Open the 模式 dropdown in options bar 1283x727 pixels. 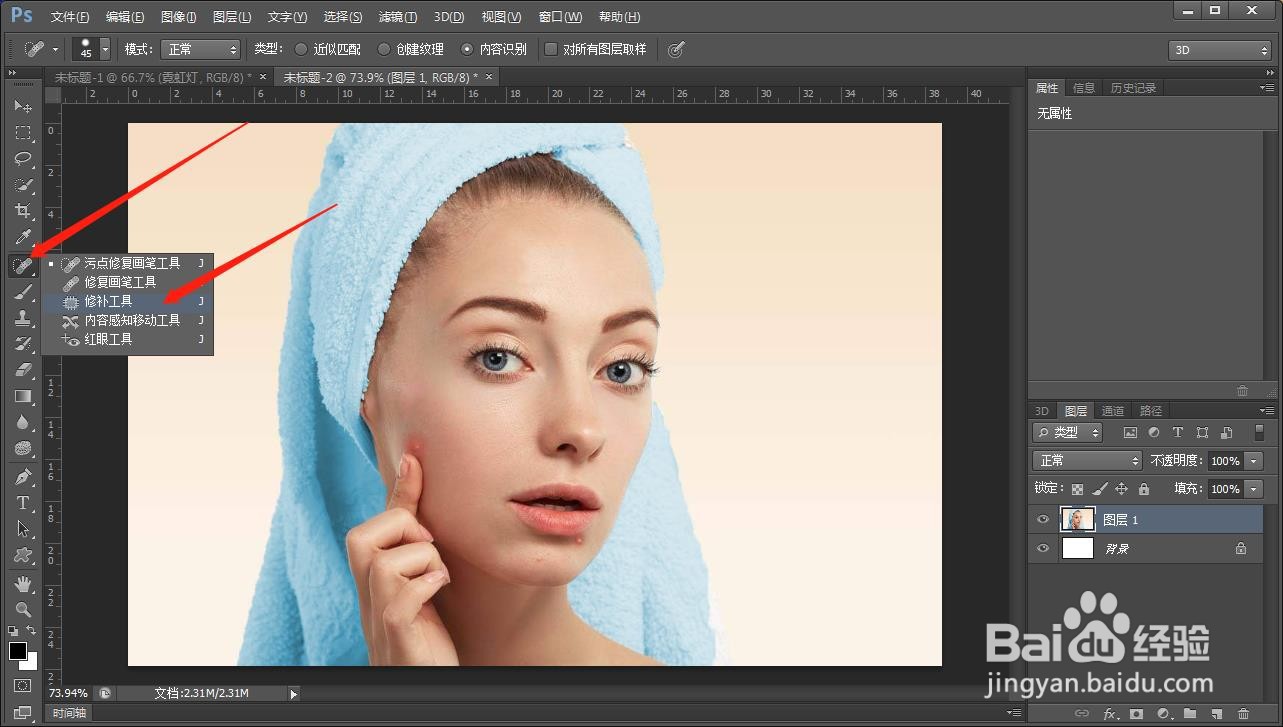(200, 49)
